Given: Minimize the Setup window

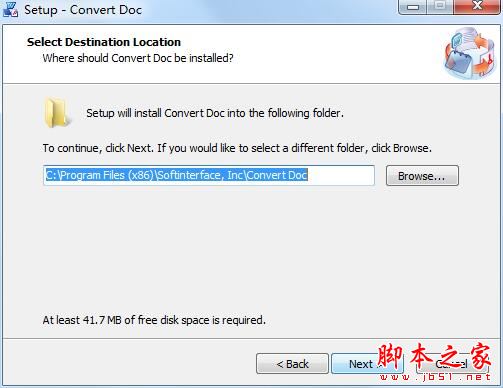Looking at the screenshot, I should 413,7.
